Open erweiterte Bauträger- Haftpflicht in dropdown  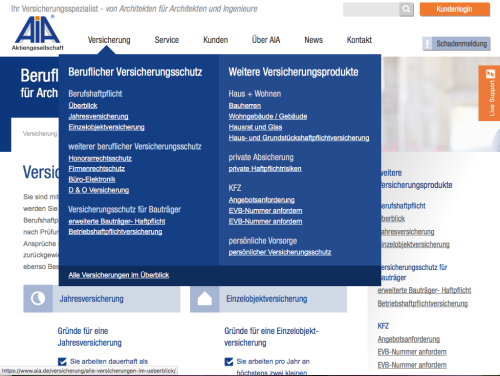coord(117,221)
